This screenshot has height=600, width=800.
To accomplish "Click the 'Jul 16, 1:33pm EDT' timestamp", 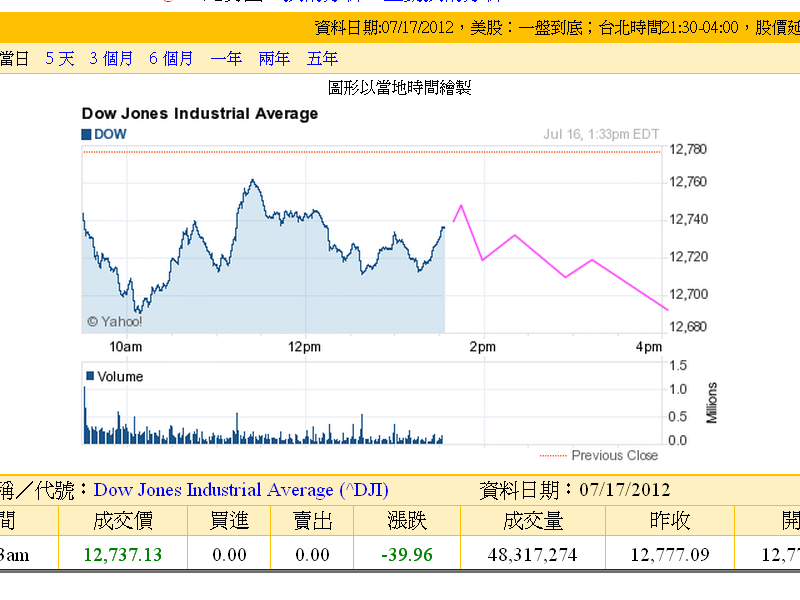I will pos(601,134).
